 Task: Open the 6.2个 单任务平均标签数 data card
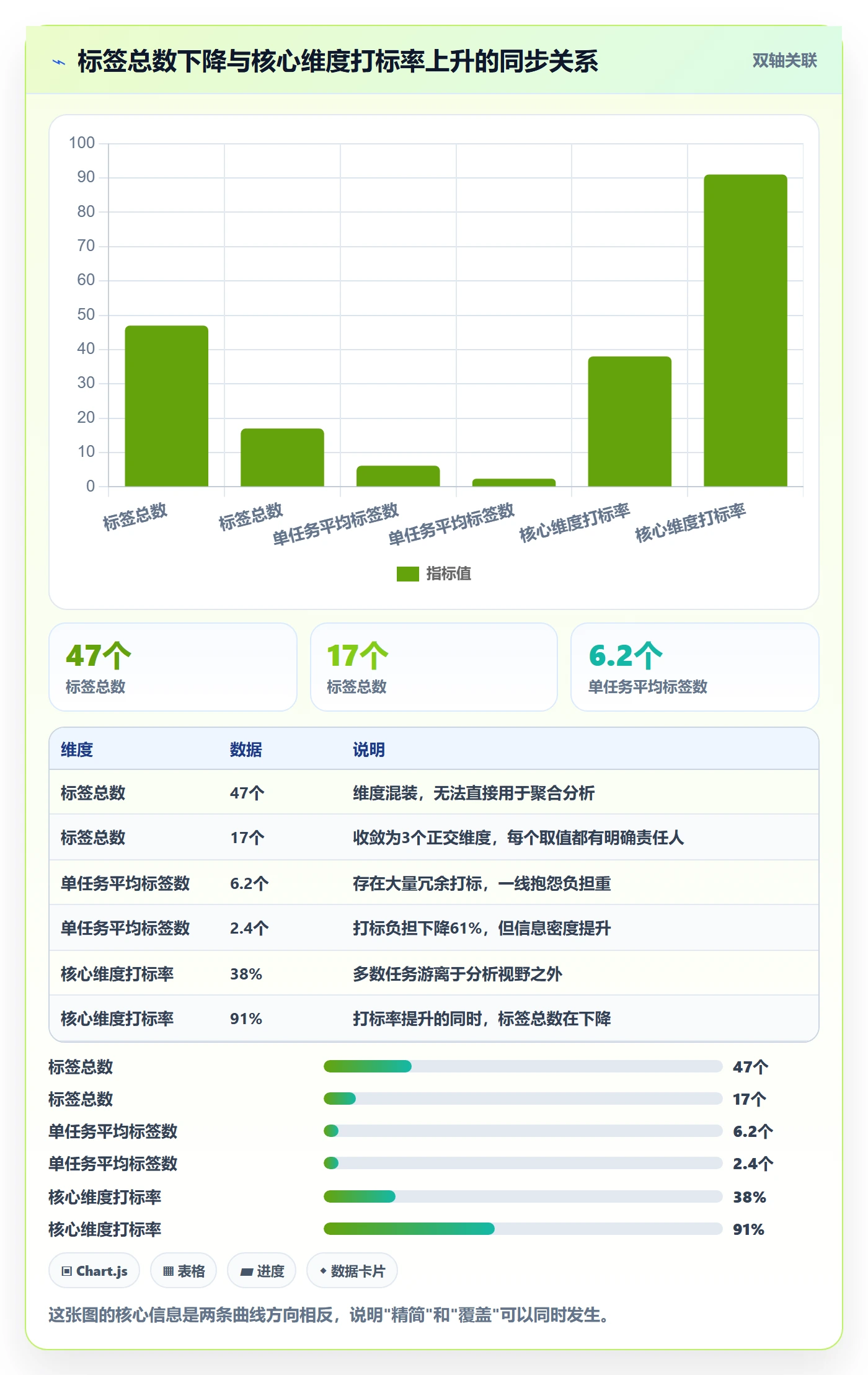pyautogui.click(x=694, y=667)
